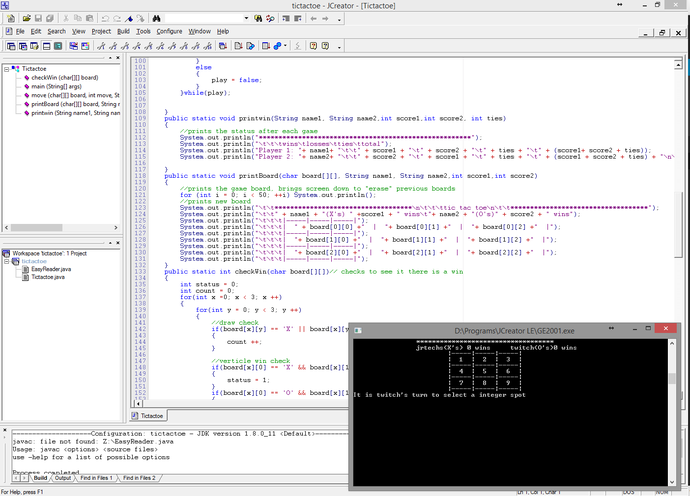Click the Save file toolbar icon
The width and height of the screenshot is (690, 496).
[x=39, y=18]
